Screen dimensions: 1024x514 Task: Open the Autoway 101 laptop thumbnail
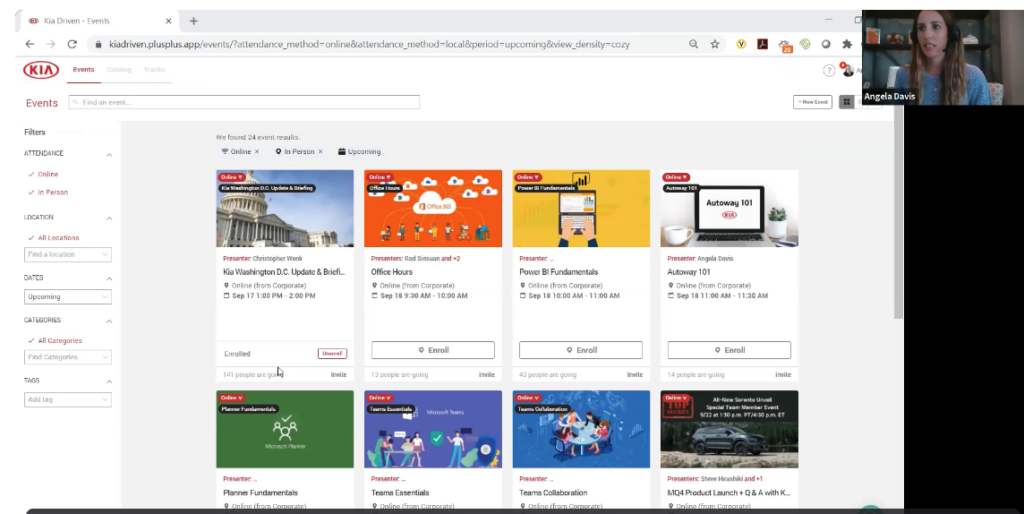point(729,208)
